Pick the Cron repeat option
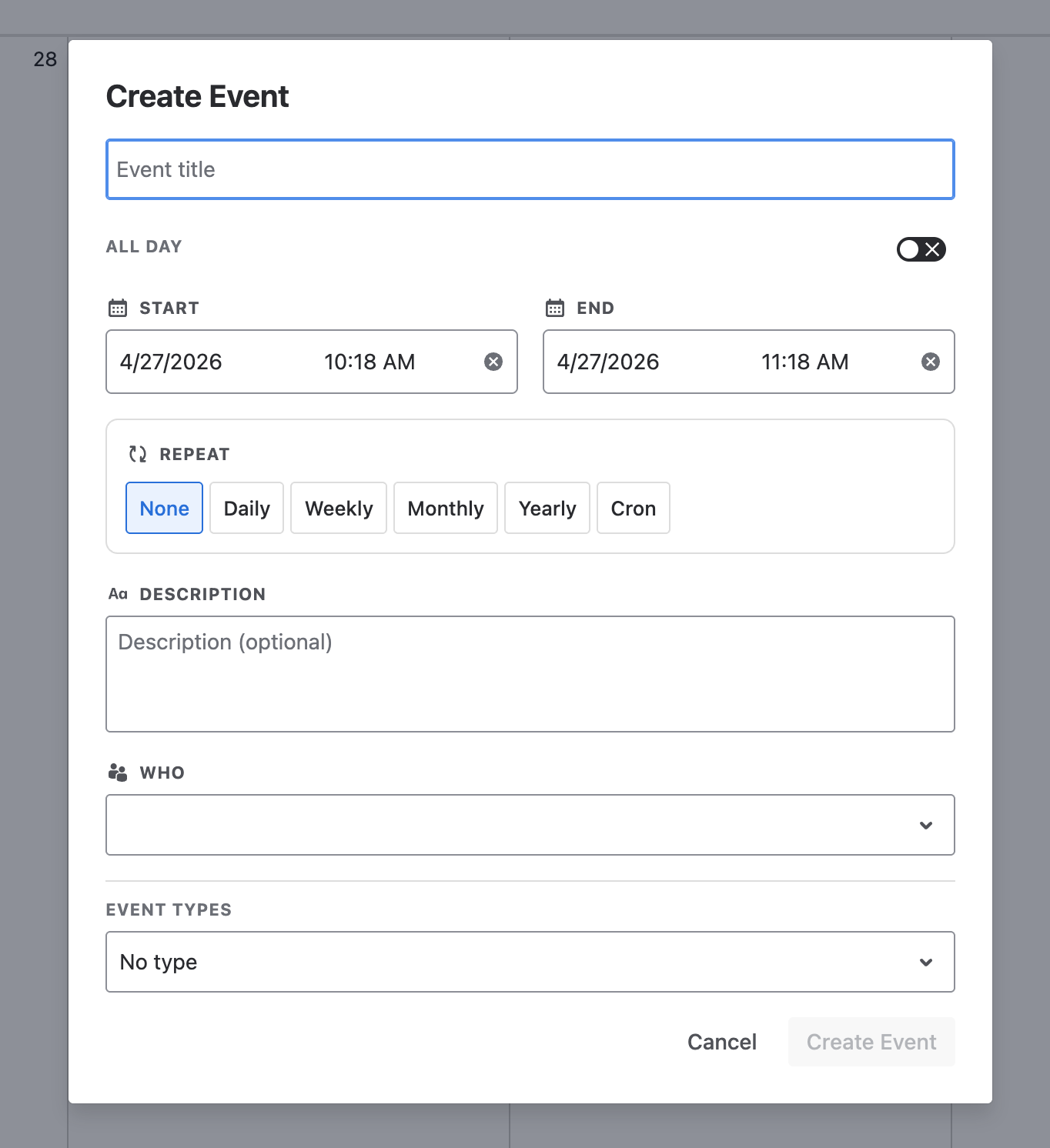1050x1148 pixels. point(633,508)
